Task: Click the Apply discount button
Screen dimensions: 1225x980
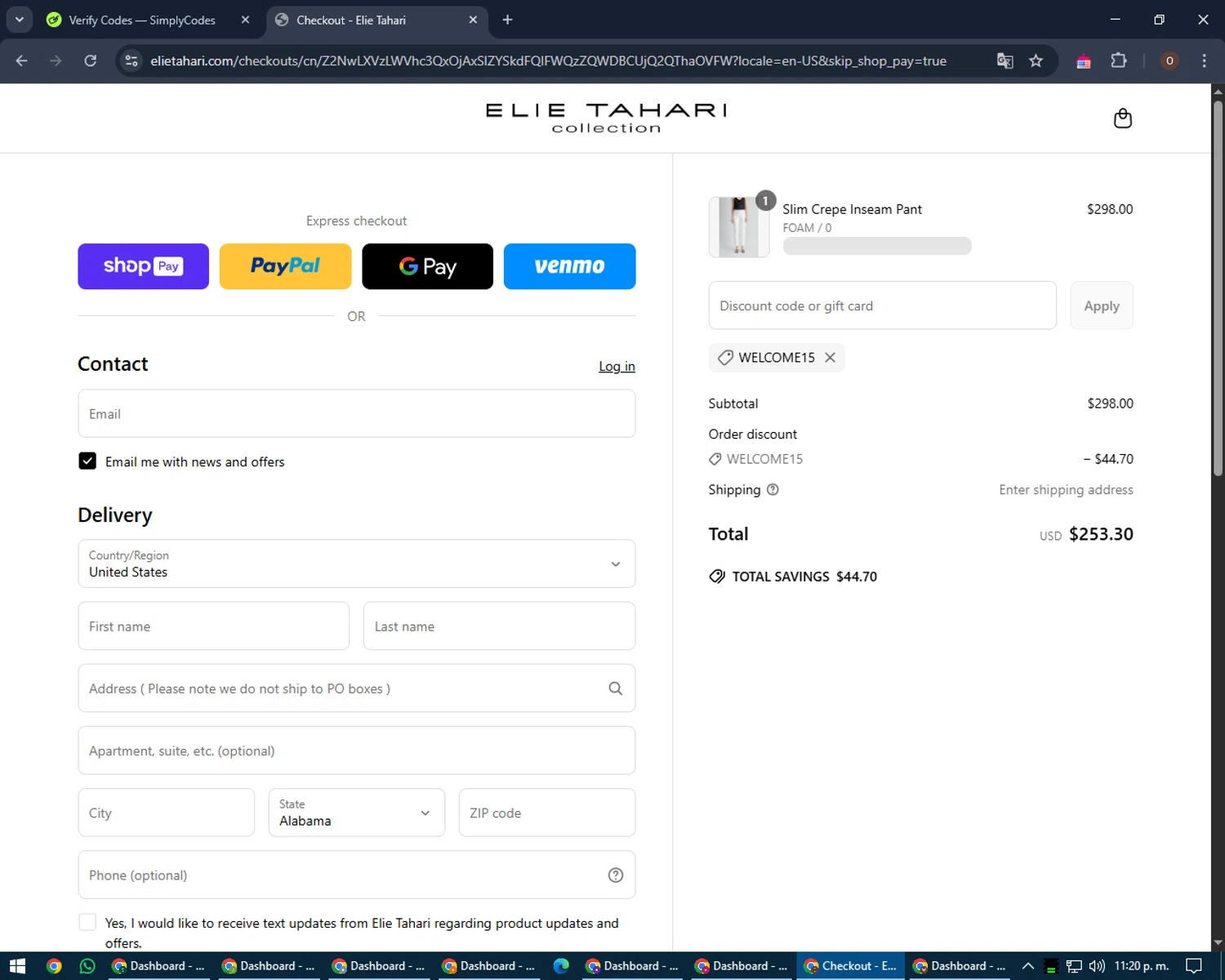Action: coord(1102,305)
